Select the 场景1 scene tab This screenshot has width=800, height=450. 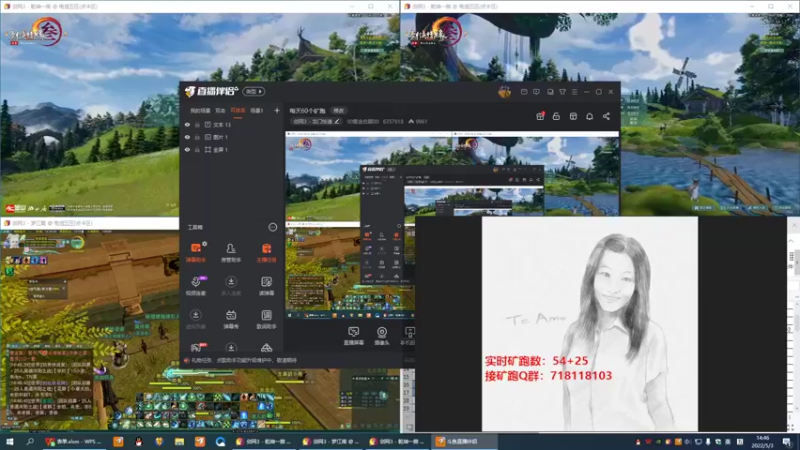tap(257, 110)
